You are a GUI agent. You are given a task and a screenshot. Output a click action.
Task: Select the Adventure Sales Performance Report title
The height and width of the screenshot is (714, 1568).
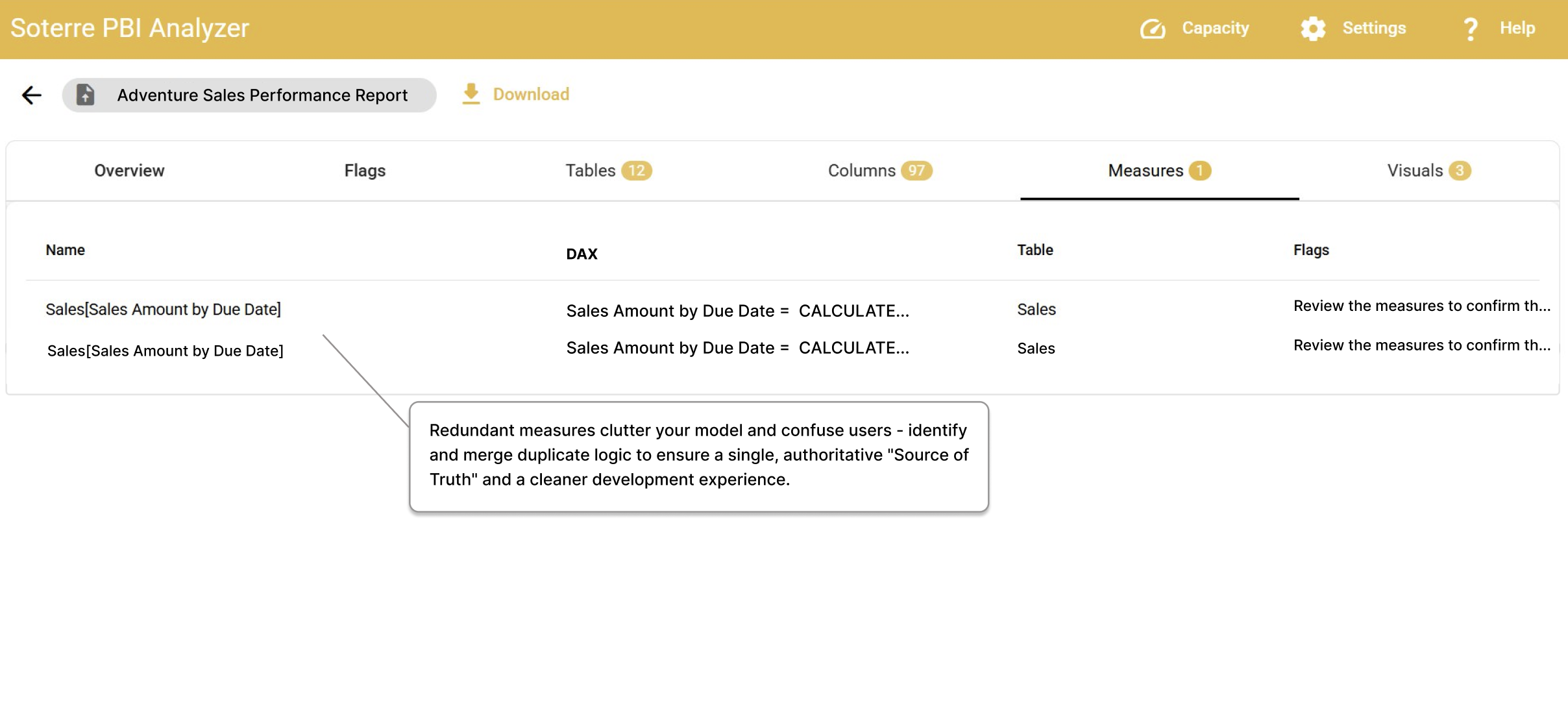(262, 95)
